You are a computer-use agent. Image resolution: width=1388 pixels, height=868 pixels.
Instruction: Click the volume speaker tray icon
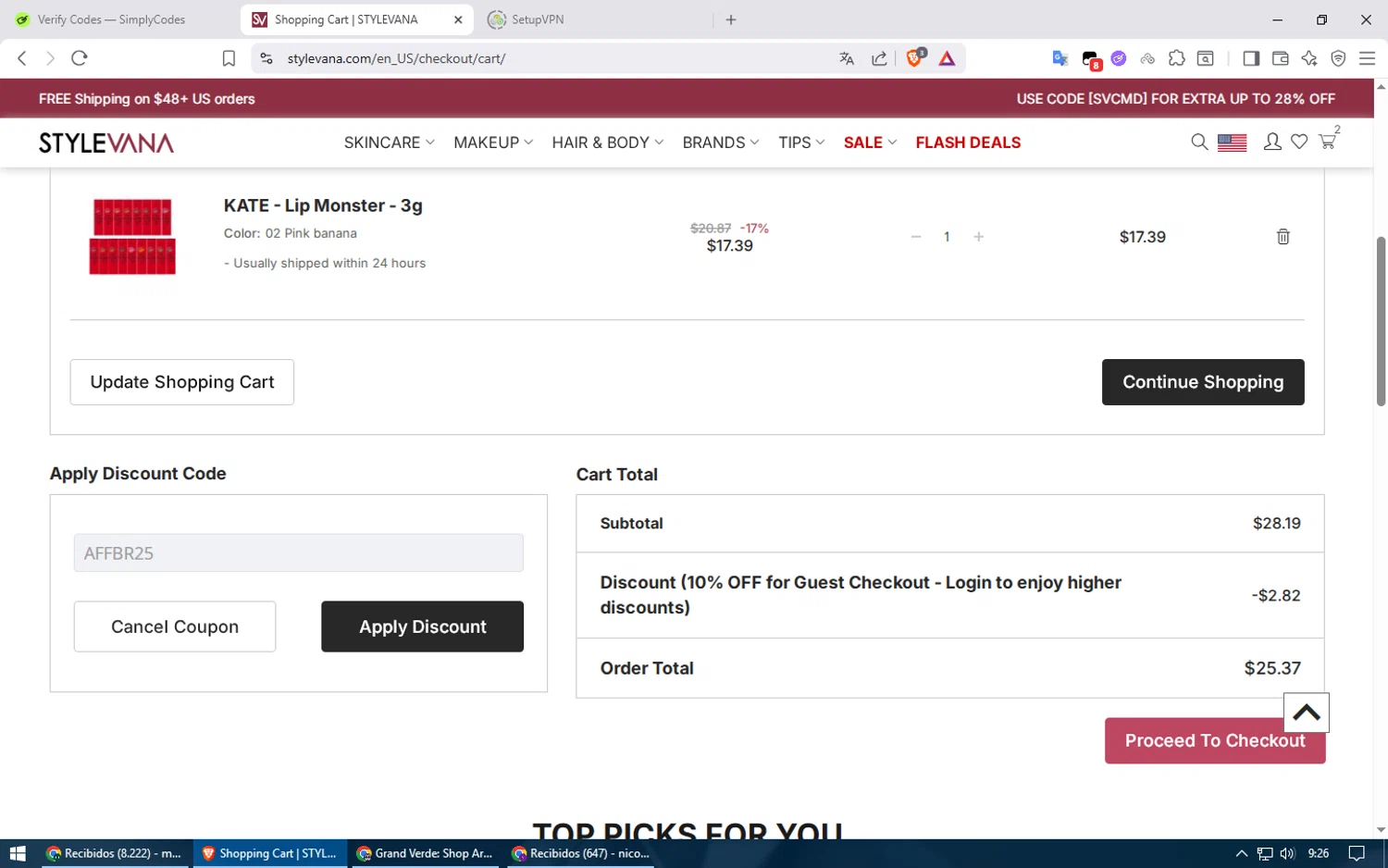[x=1287, y=853]
